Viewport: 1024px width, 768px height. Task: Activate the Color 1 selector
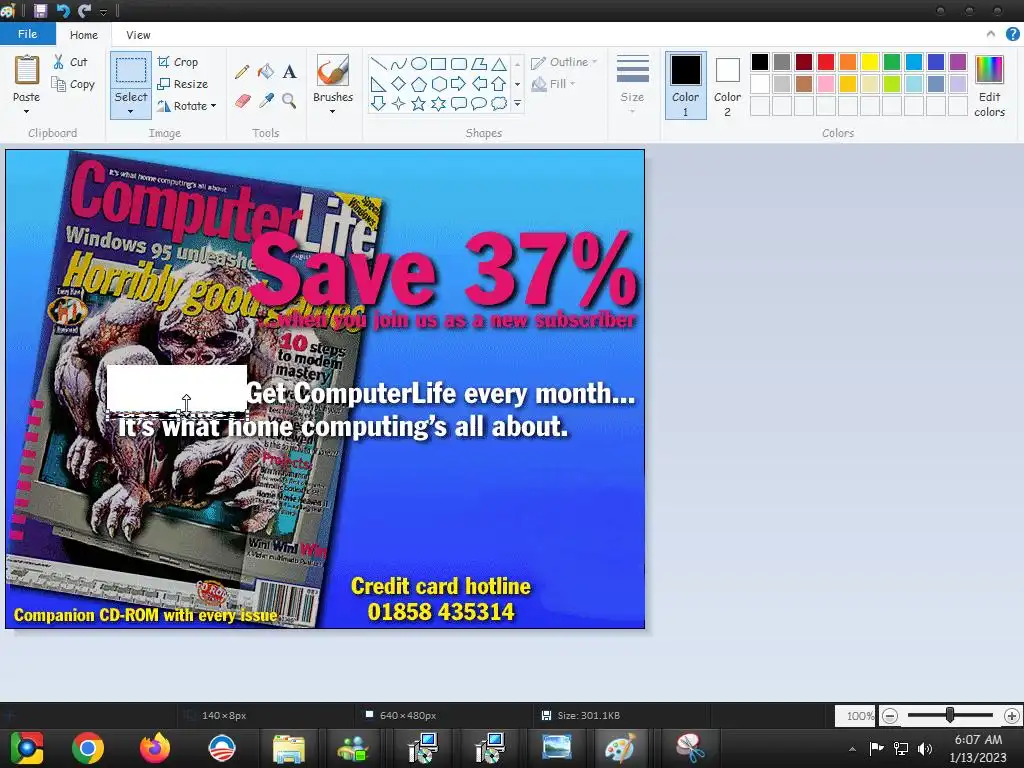686,86
